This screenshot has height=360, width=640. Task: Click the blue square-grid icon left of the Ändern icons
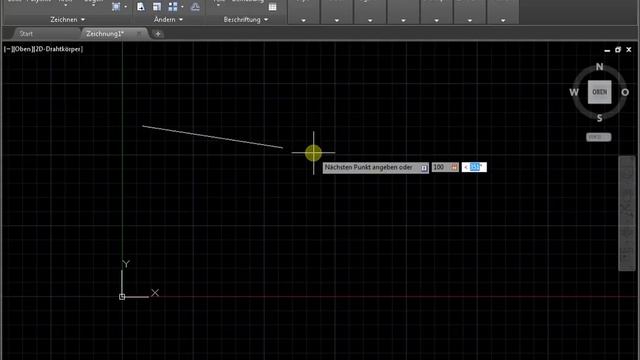(116, 7)
